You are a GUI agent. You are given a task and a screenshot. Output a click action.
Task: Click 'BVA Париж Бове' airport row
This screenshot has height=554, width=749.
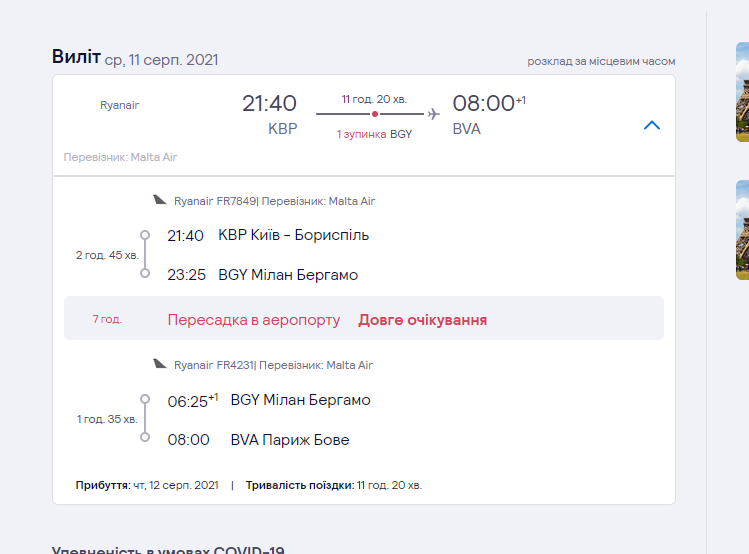(x=289, y=439)
